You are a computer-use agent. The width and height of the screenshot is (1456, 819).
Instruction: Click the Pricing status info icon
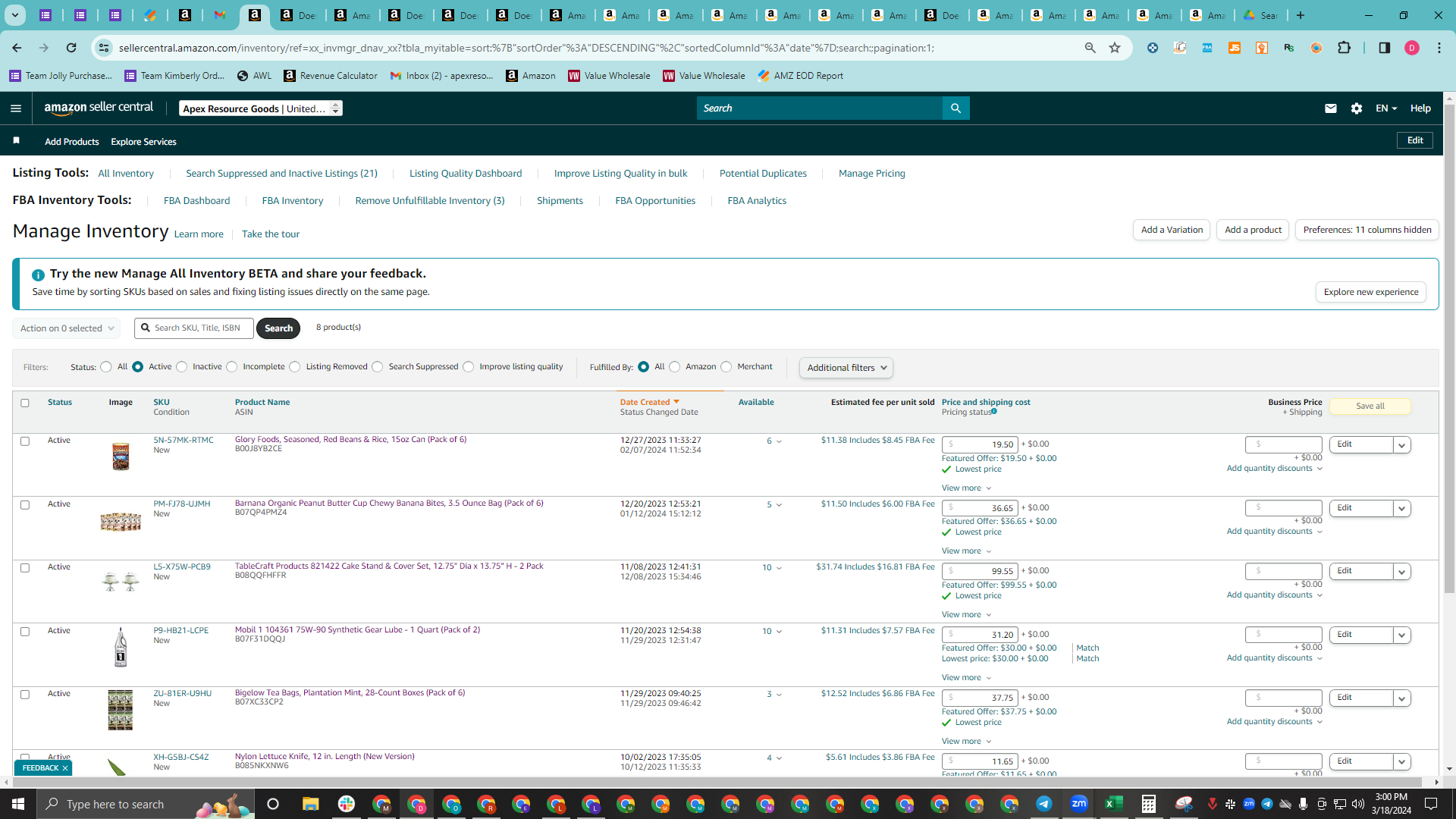pos(994,412)
